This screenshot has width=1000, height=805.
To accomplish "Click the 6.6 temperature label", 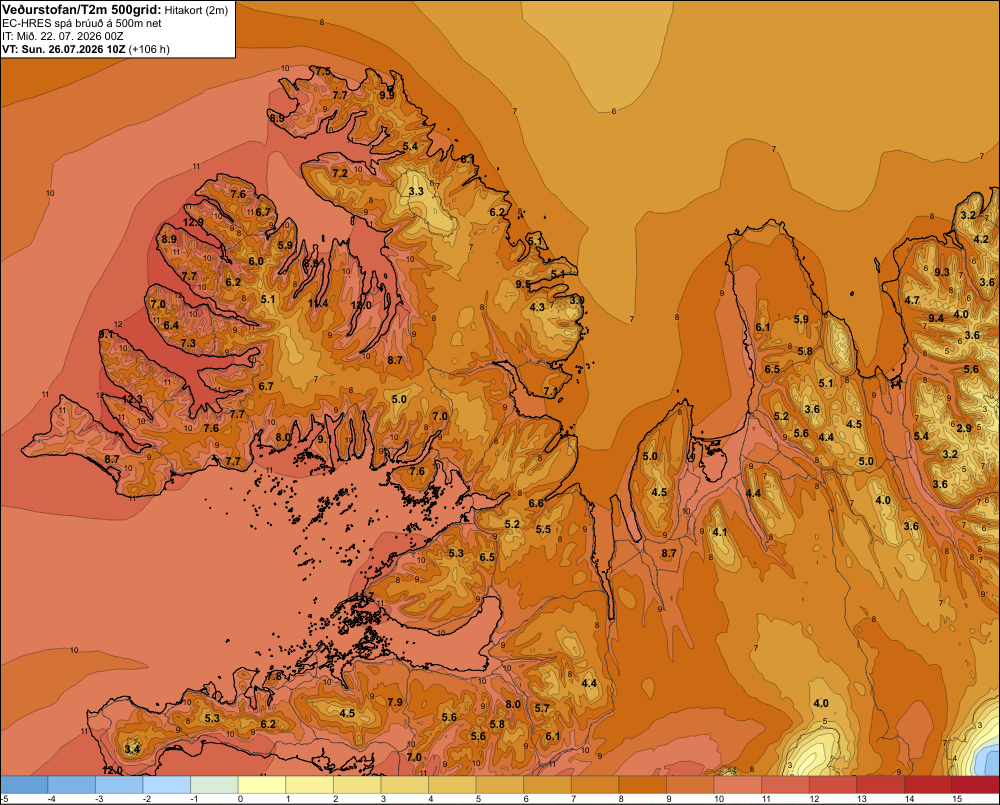I will tap(536, 503).
